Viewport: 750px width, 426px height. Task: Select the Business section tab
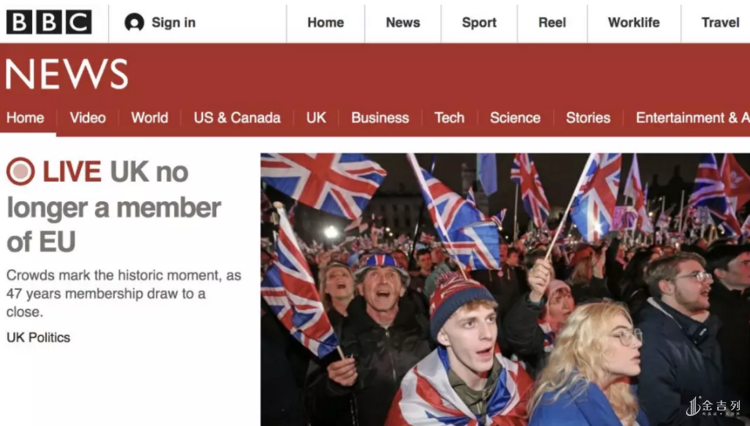coord(380,118)
